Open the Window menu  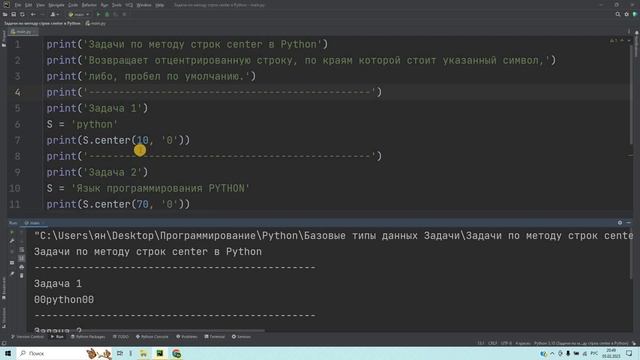tap(144, 5)
